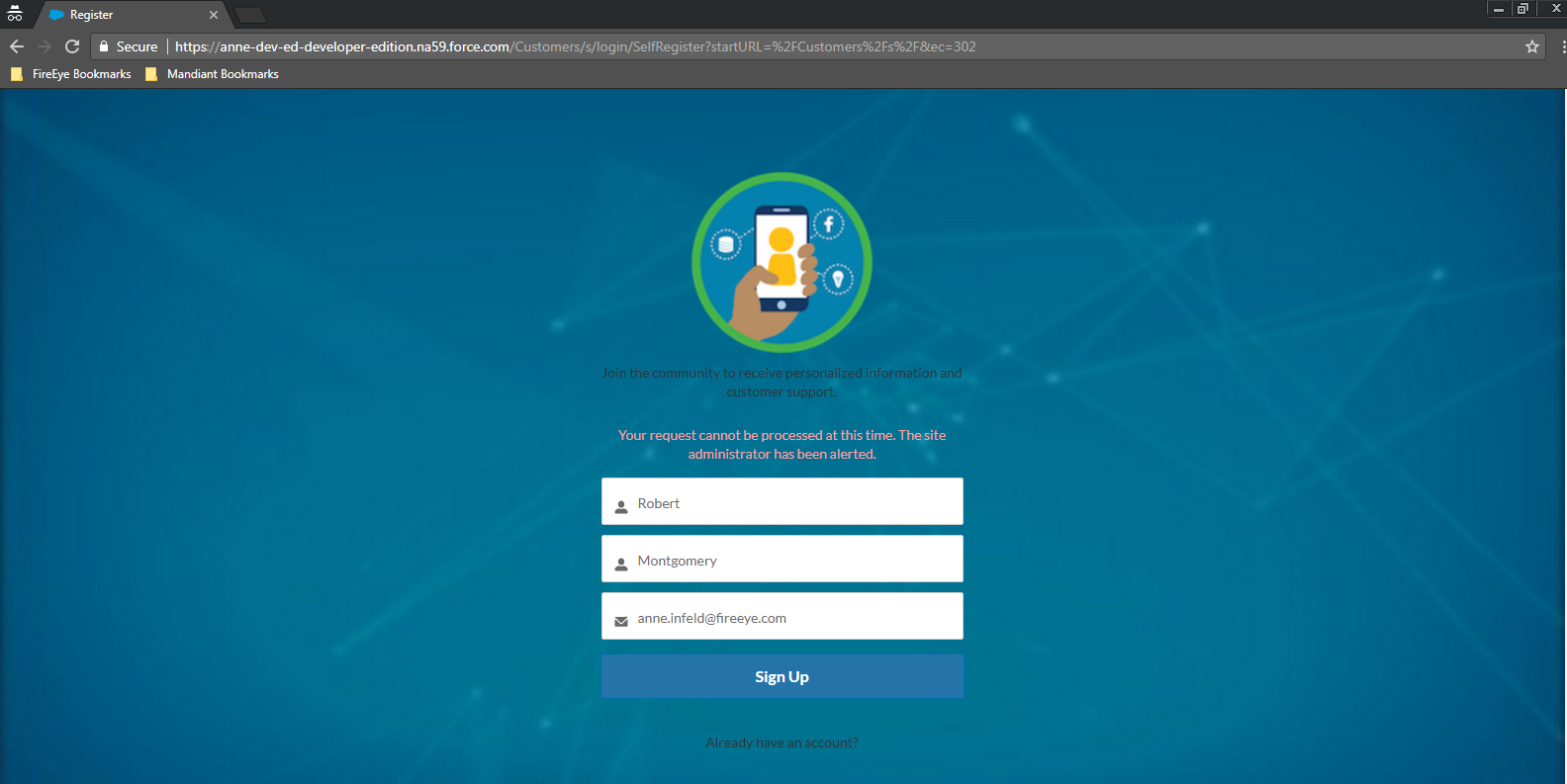The height and width of the screenshot is (784, 1567).
Task: Click the First Name field containing Robert
Action: [783, 501]
